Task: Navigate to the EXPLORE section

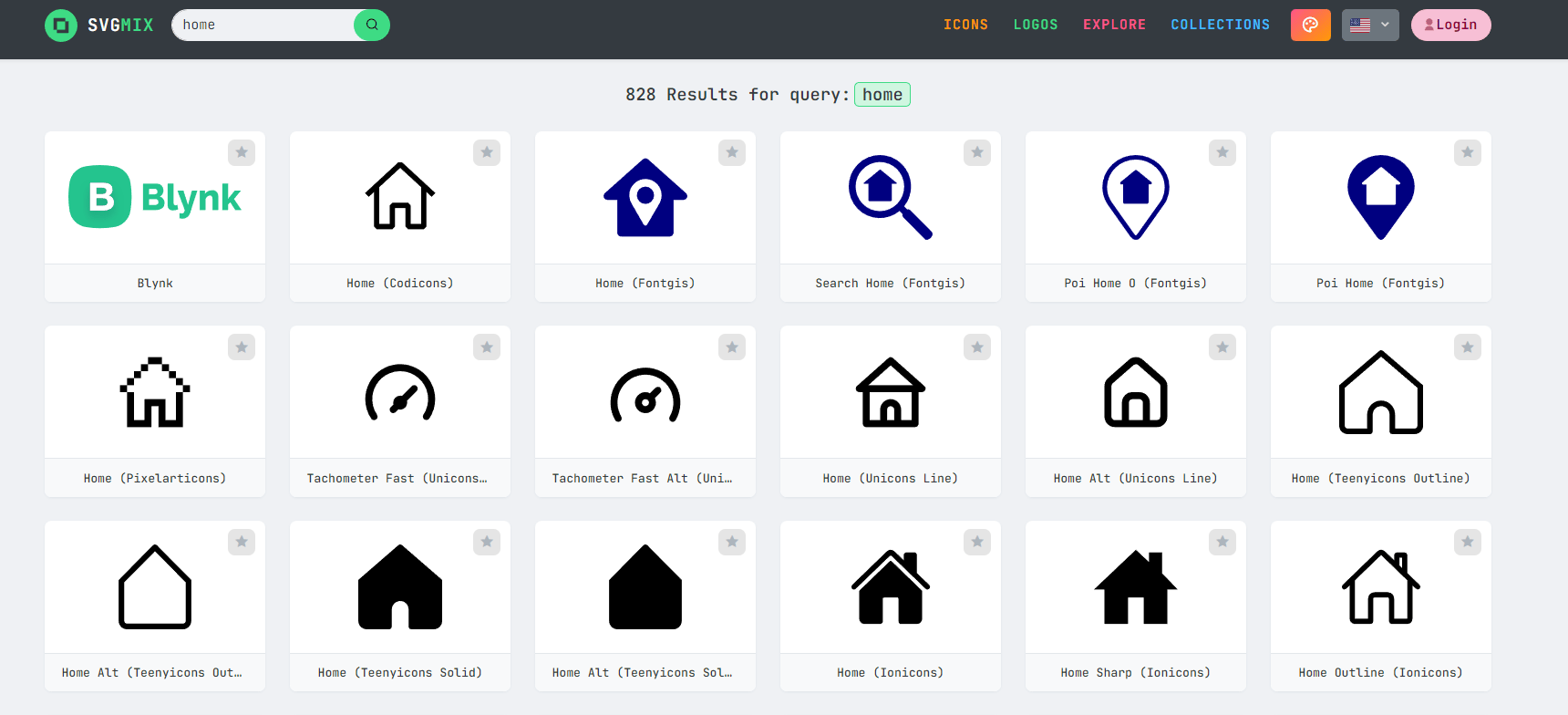Action: [x=1114, y=25]
